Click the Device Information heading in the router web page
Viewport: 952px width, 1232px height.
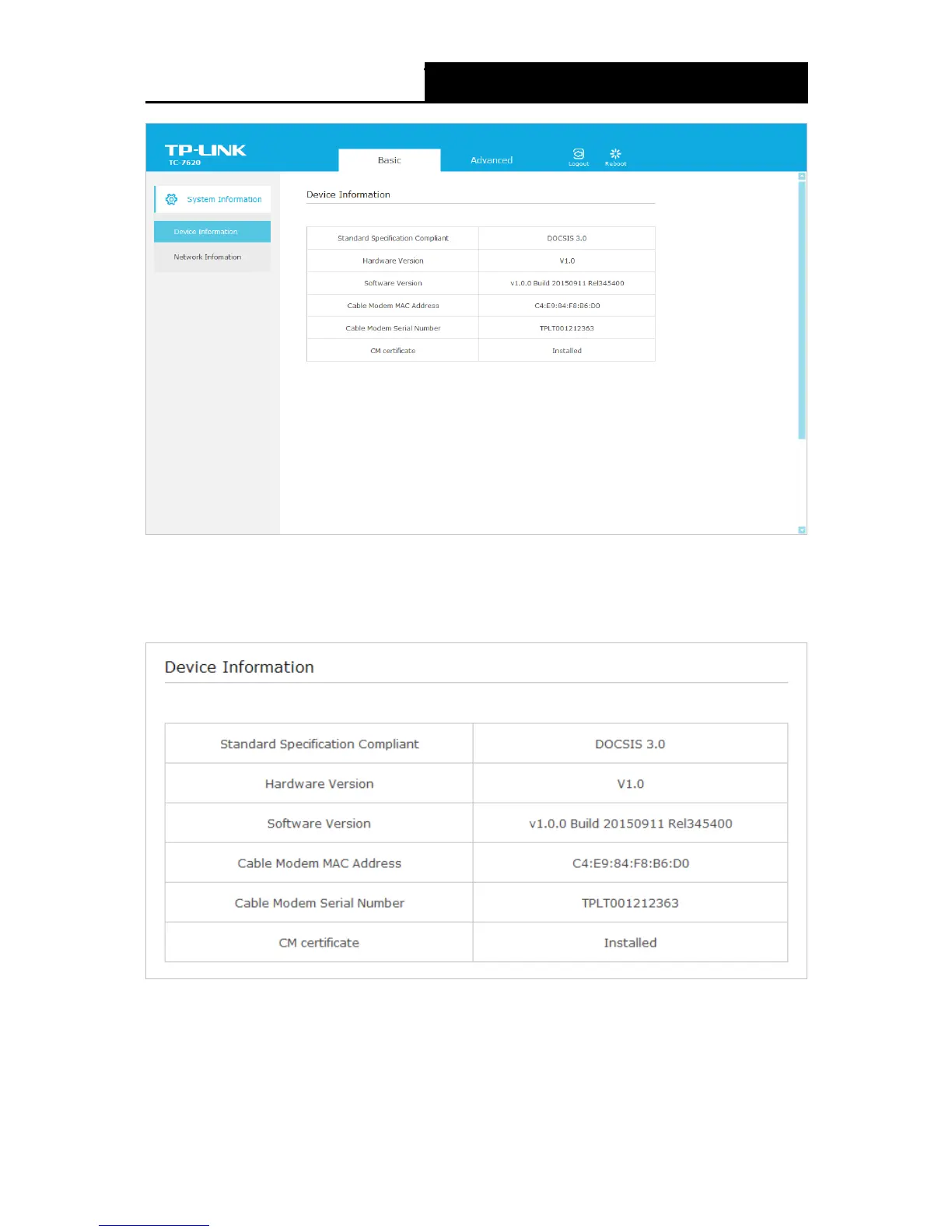pos(348,194)
